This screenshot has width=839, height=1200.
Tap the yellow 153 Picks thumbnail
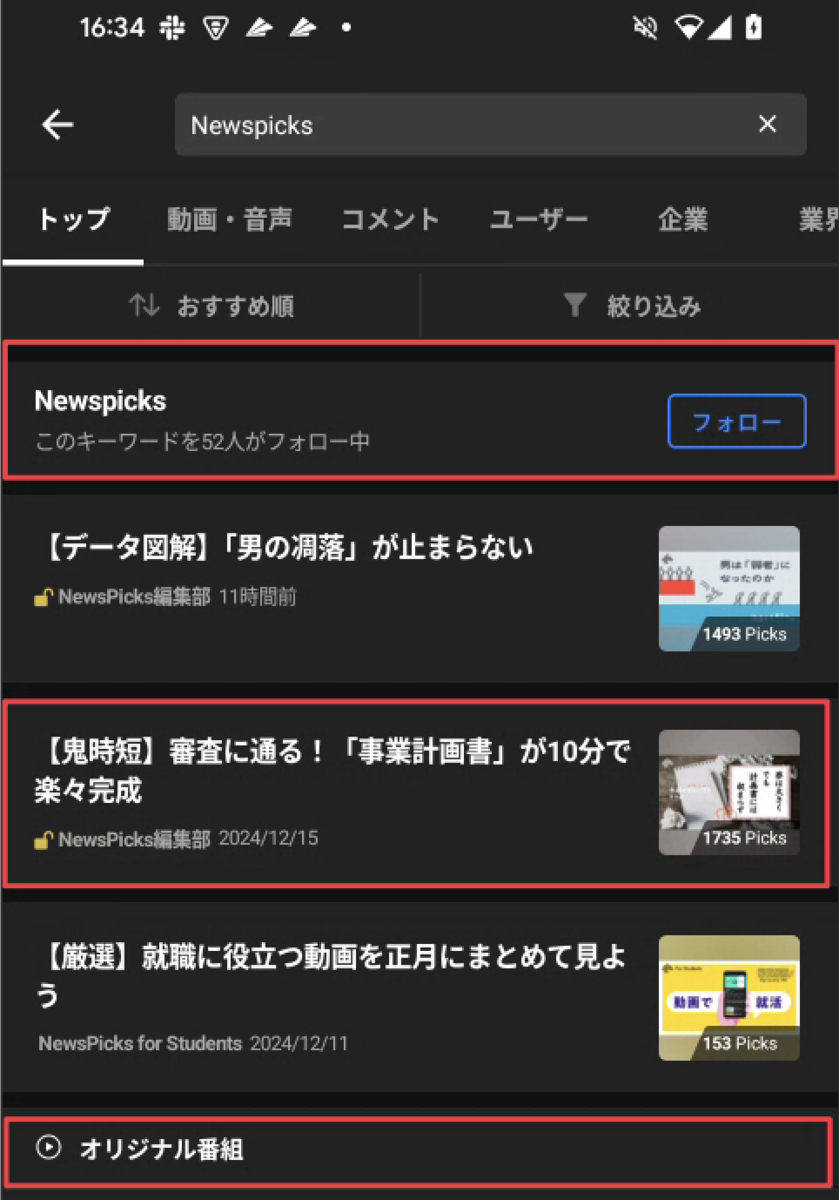(729, 998)
